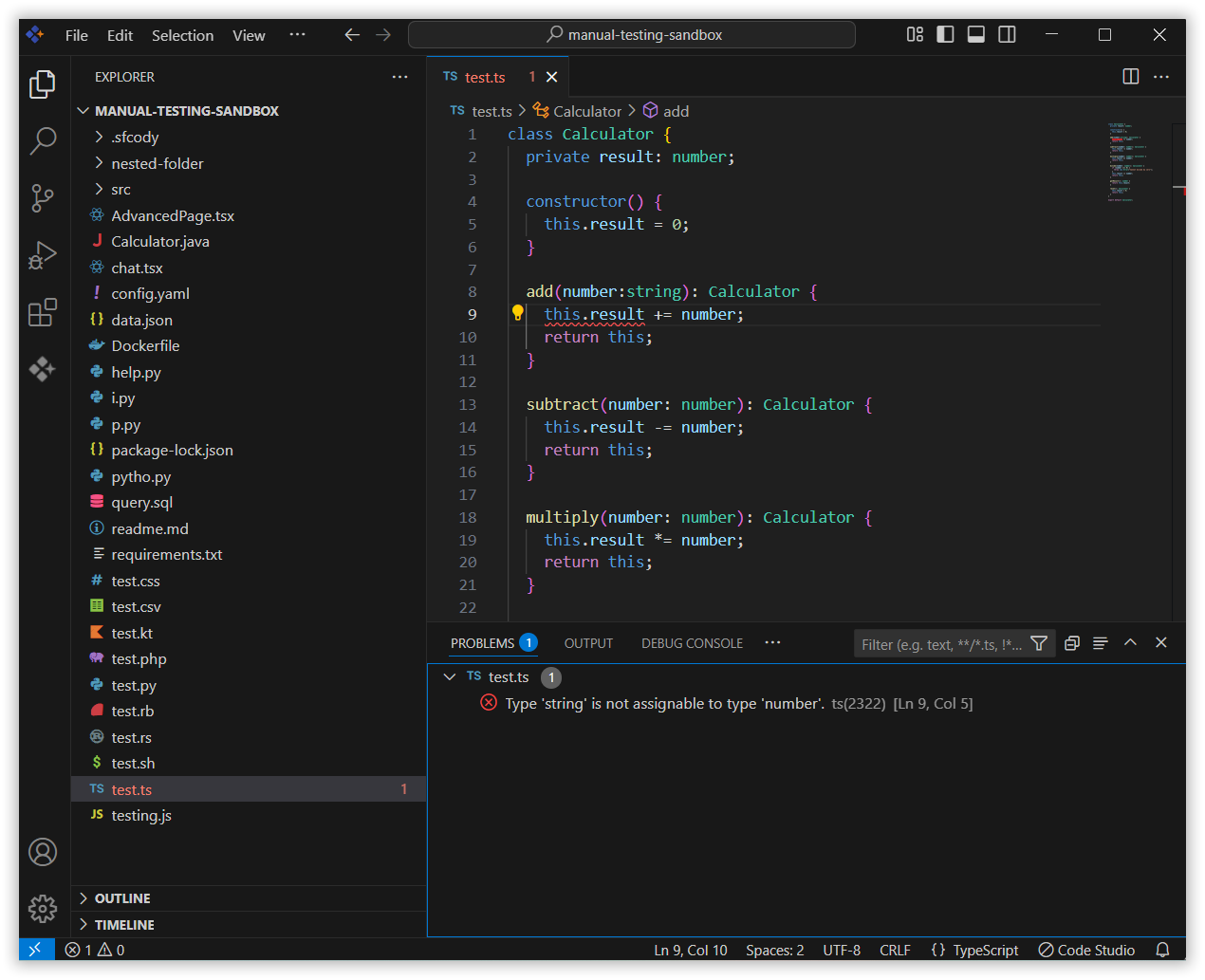1205x980 pixels.
Task: Click the TypeScript language mode button
Action: point(985,950)
